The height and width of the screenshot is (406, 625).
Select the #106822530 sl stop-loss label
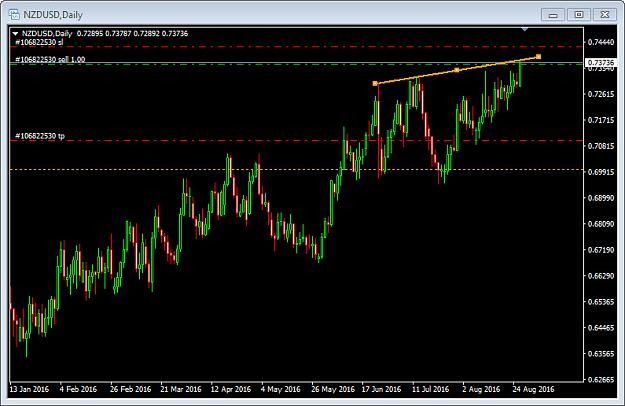tap(39, 42)
